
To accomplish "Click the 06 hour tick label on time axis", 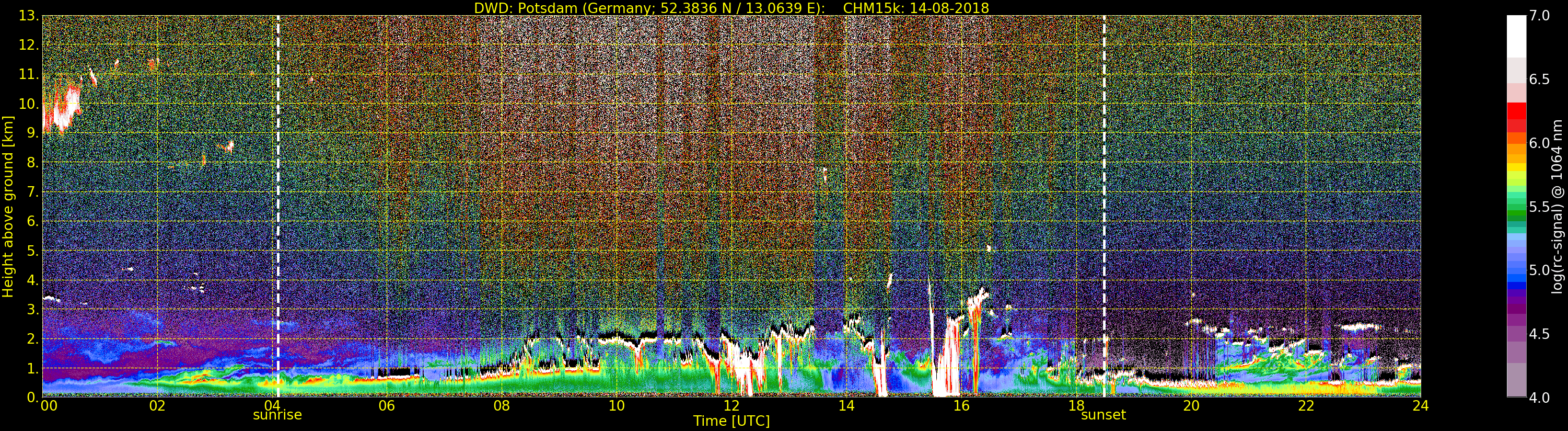I will (387, 406).
